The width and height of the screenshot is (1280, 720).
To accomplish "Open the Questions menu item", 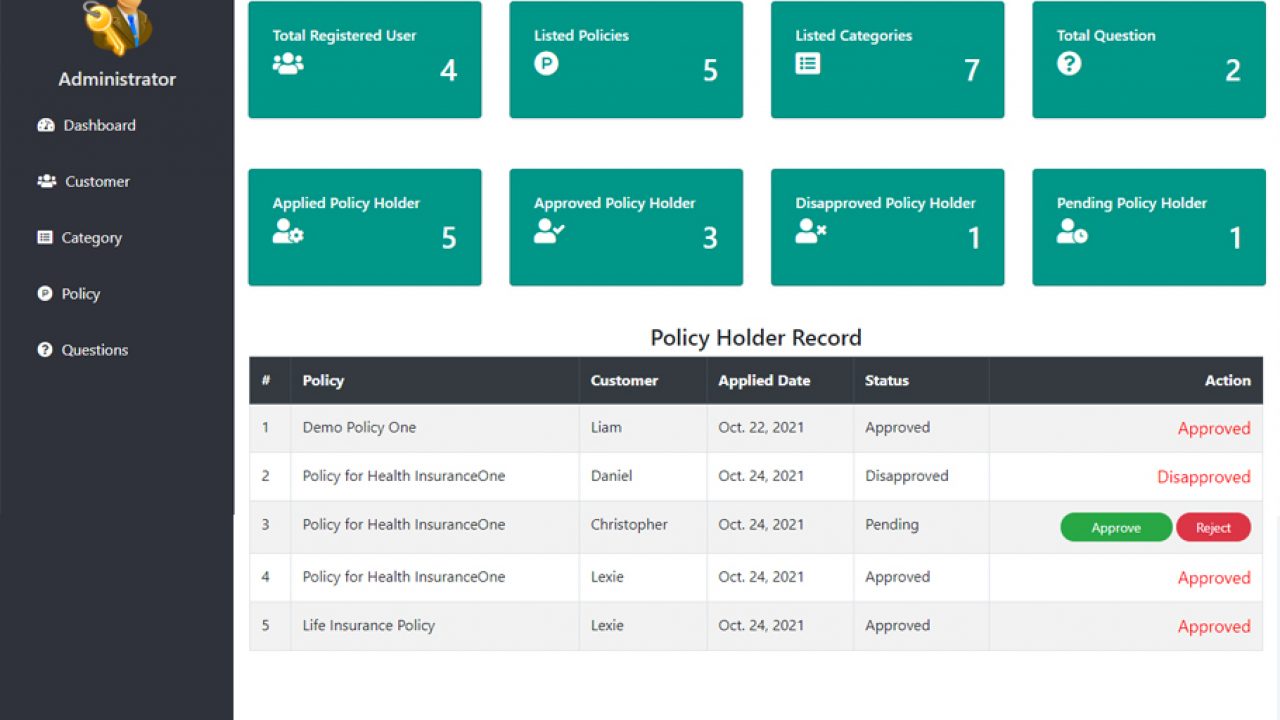I will click(95, 350).
